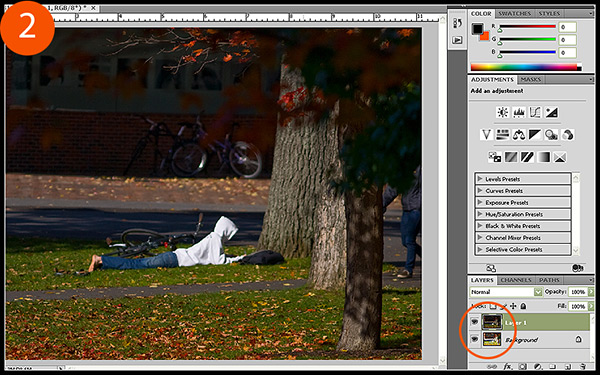
Task: Open the Color panel options menu
Action: 592,13
